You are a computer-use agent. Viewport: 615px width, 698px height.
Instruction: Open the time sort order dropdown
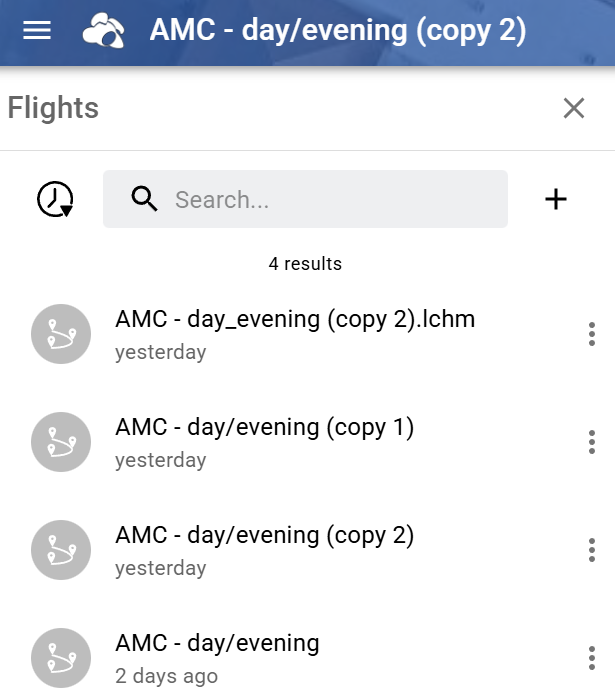55,200
